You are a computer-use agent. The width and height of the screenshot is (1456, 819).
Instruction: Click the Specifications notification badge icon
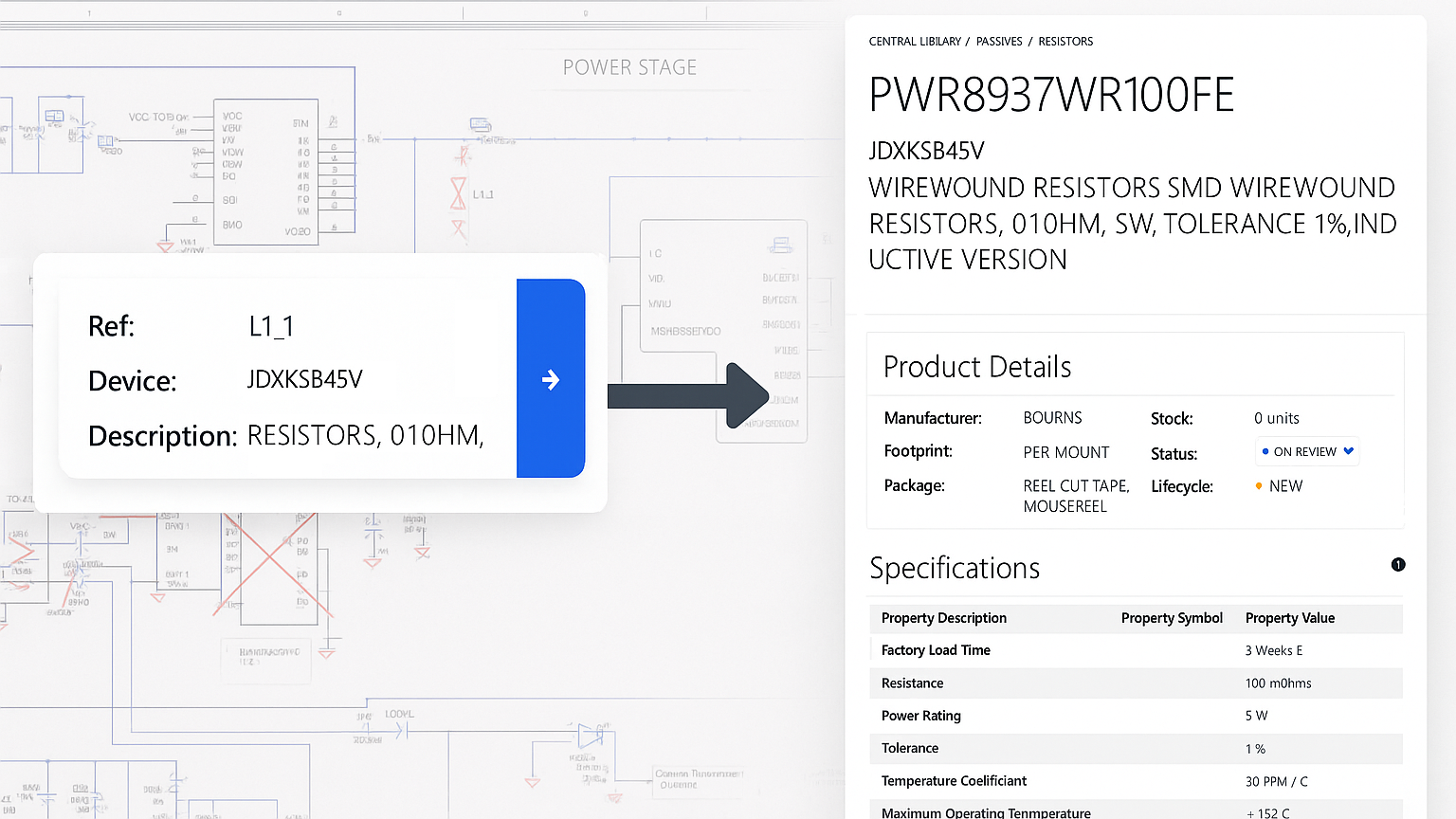point(1398,565)
